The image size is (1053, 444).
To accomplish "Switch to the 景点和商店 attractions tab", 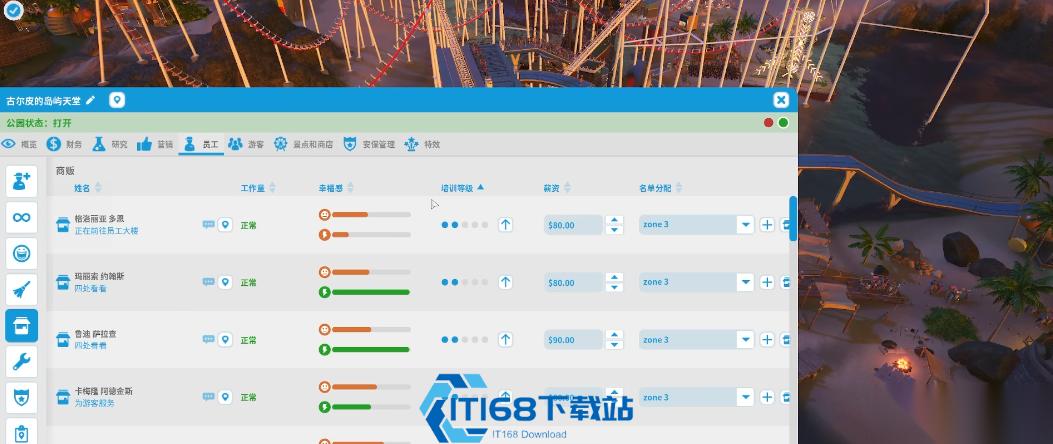I will coord(303,144).
